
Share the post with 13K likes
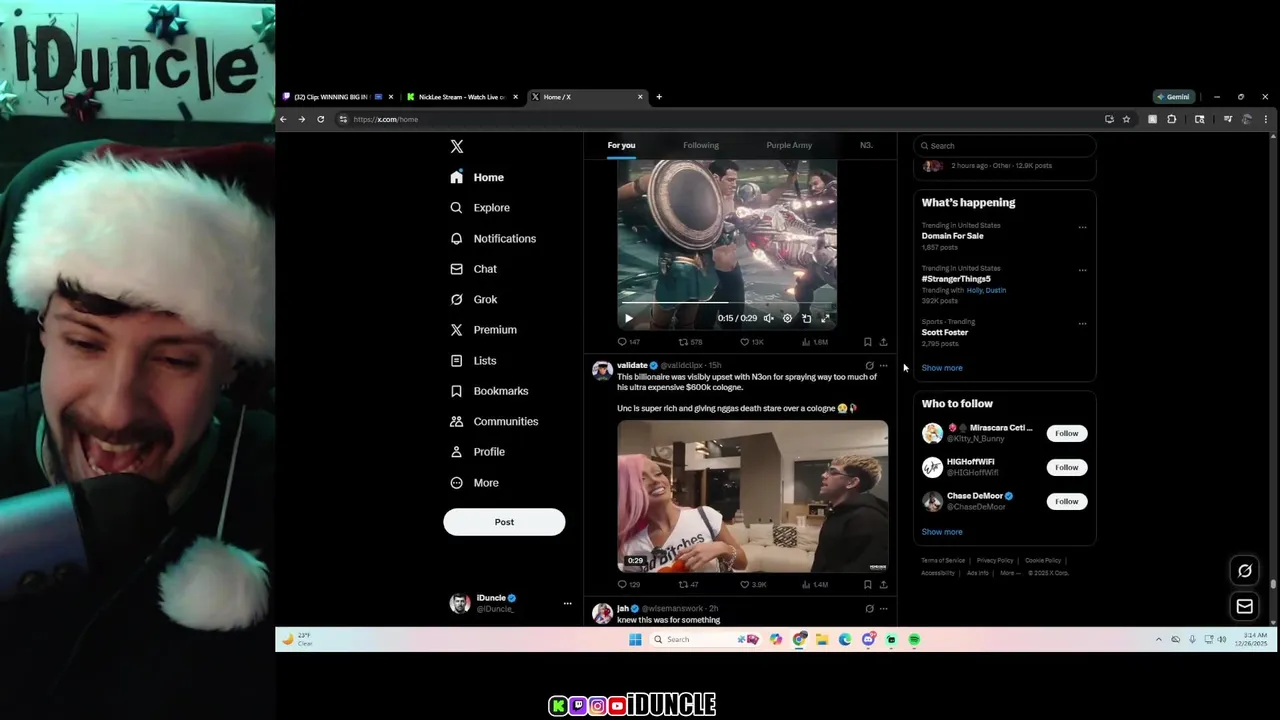click(x=883, y=342)
